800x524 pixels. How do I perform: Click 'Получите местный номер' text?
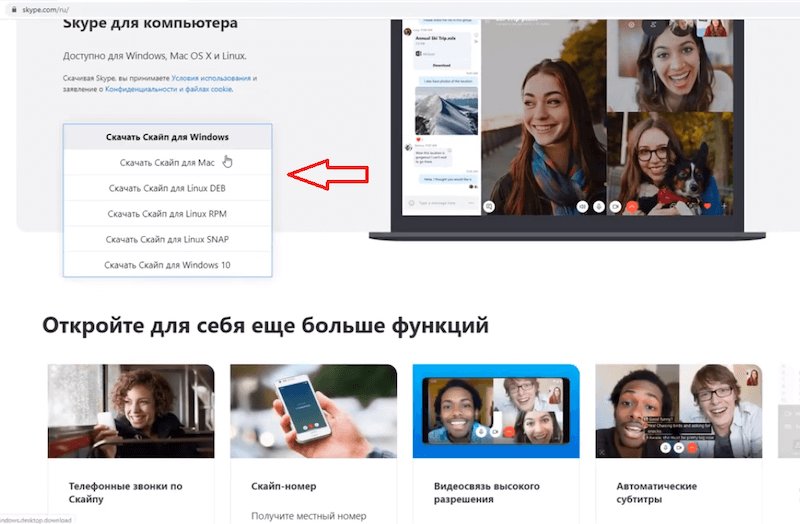tap(309, 516)
